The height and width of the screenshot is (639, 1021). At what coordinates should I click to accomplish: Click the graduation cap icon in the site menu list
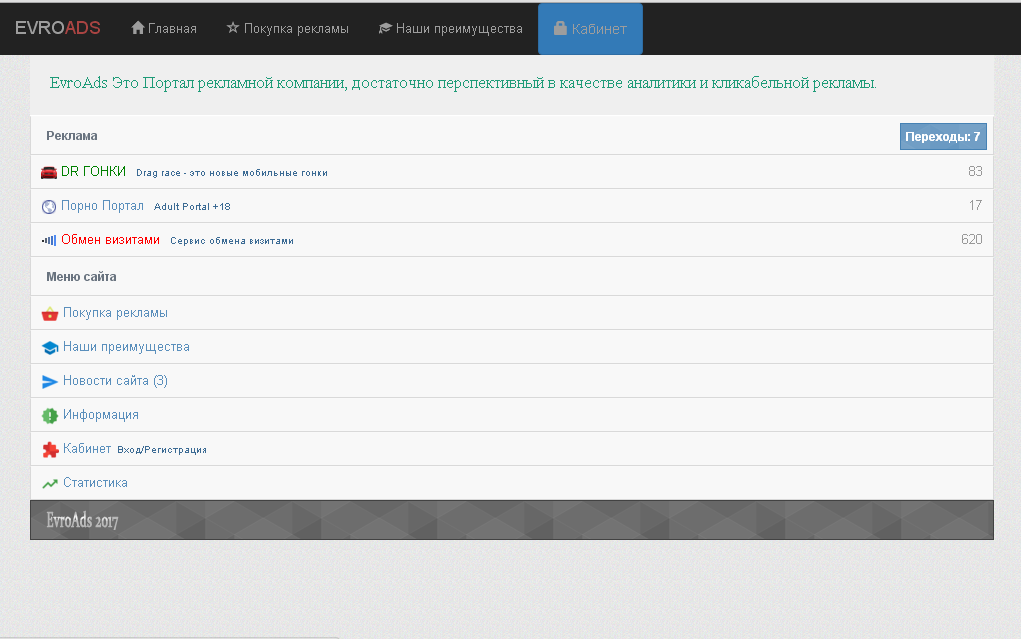(50, 348)
